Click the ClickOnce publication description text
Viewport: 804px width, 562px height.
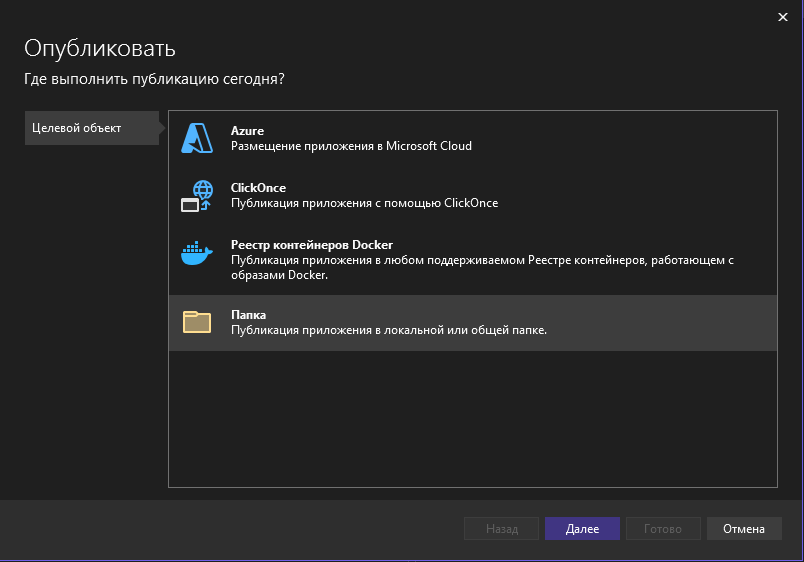(x=364, y=203)
